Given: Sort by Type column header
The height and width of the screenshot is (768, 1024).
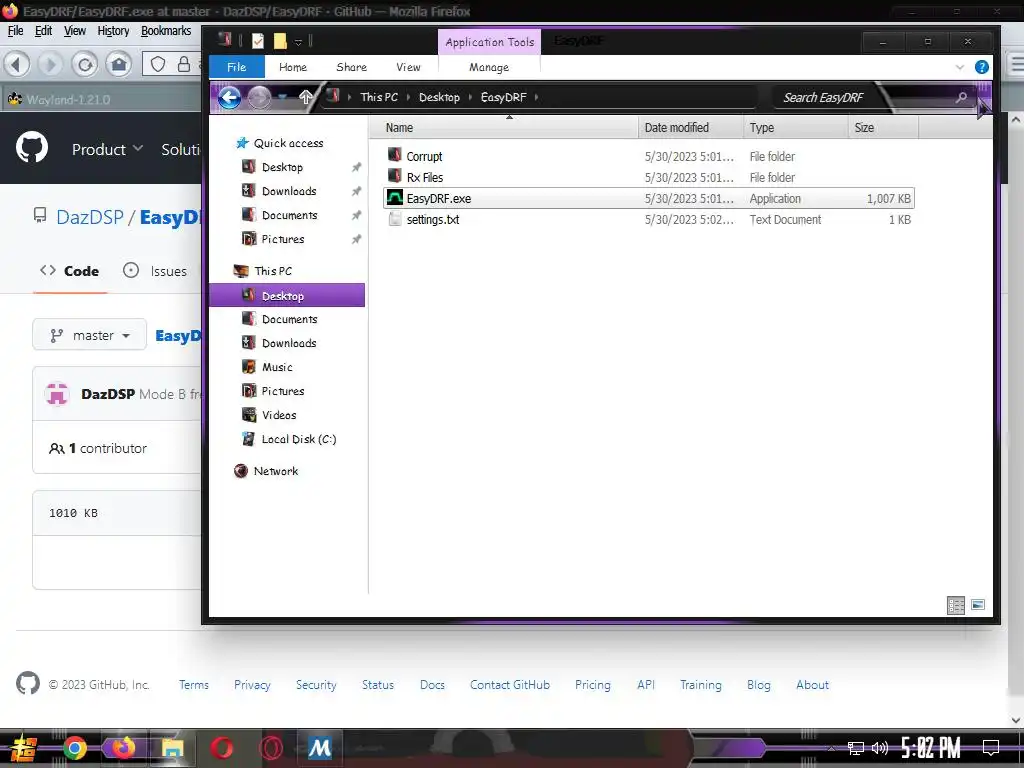Looking at the screenshot, I should [x=795, y=127].
